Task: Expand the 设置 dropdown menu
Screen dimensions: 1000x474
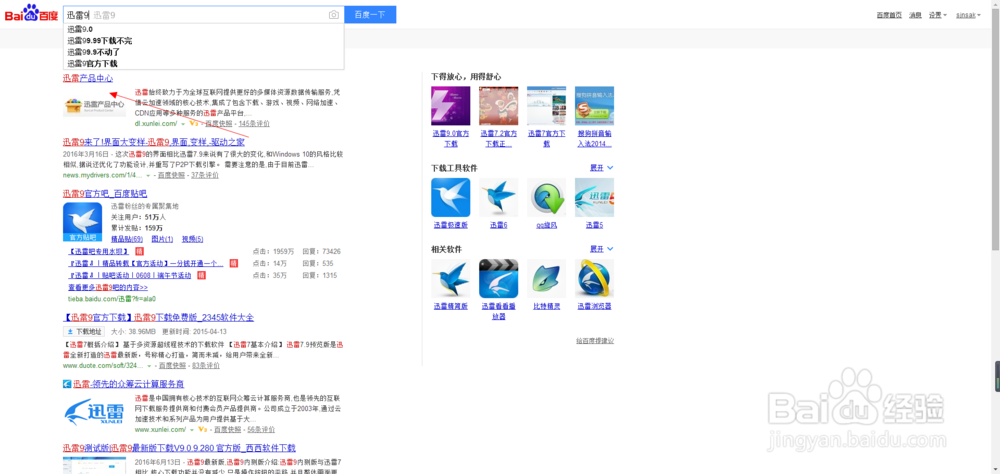Action: pyautogui.click(x=938, y=15)
